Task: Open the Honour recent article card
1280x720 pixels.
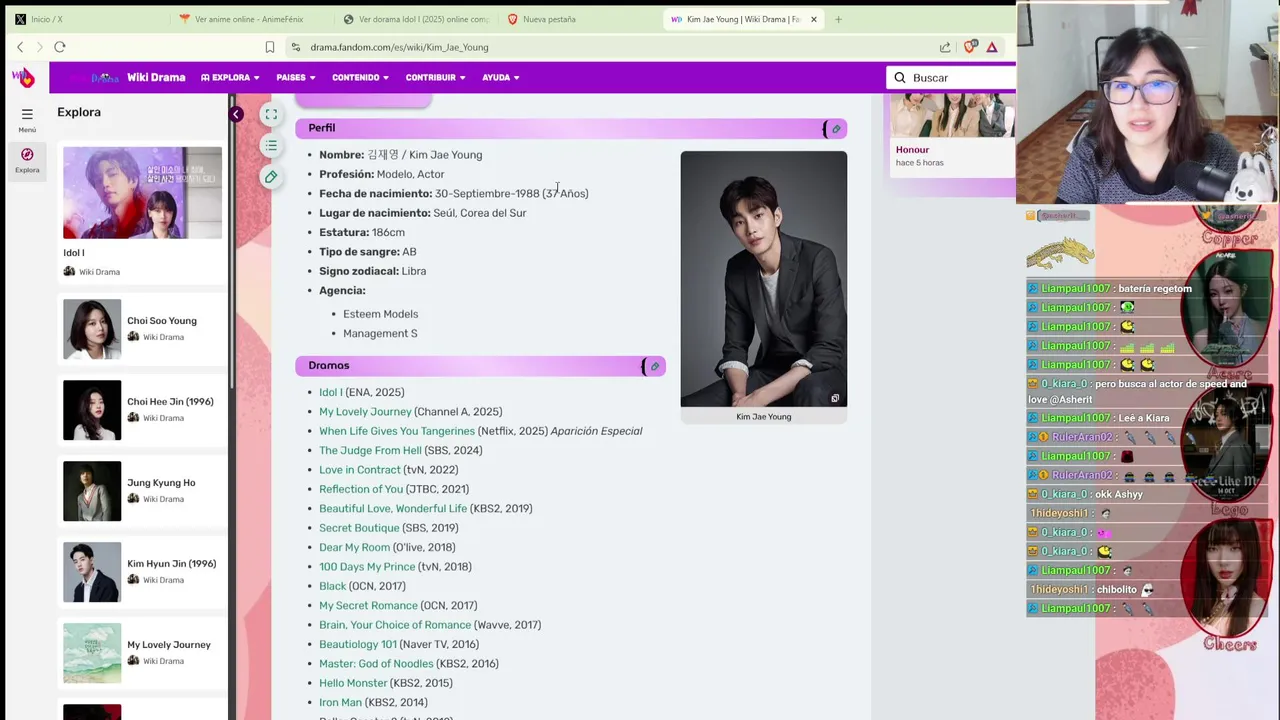Action: tap(952, 135)
